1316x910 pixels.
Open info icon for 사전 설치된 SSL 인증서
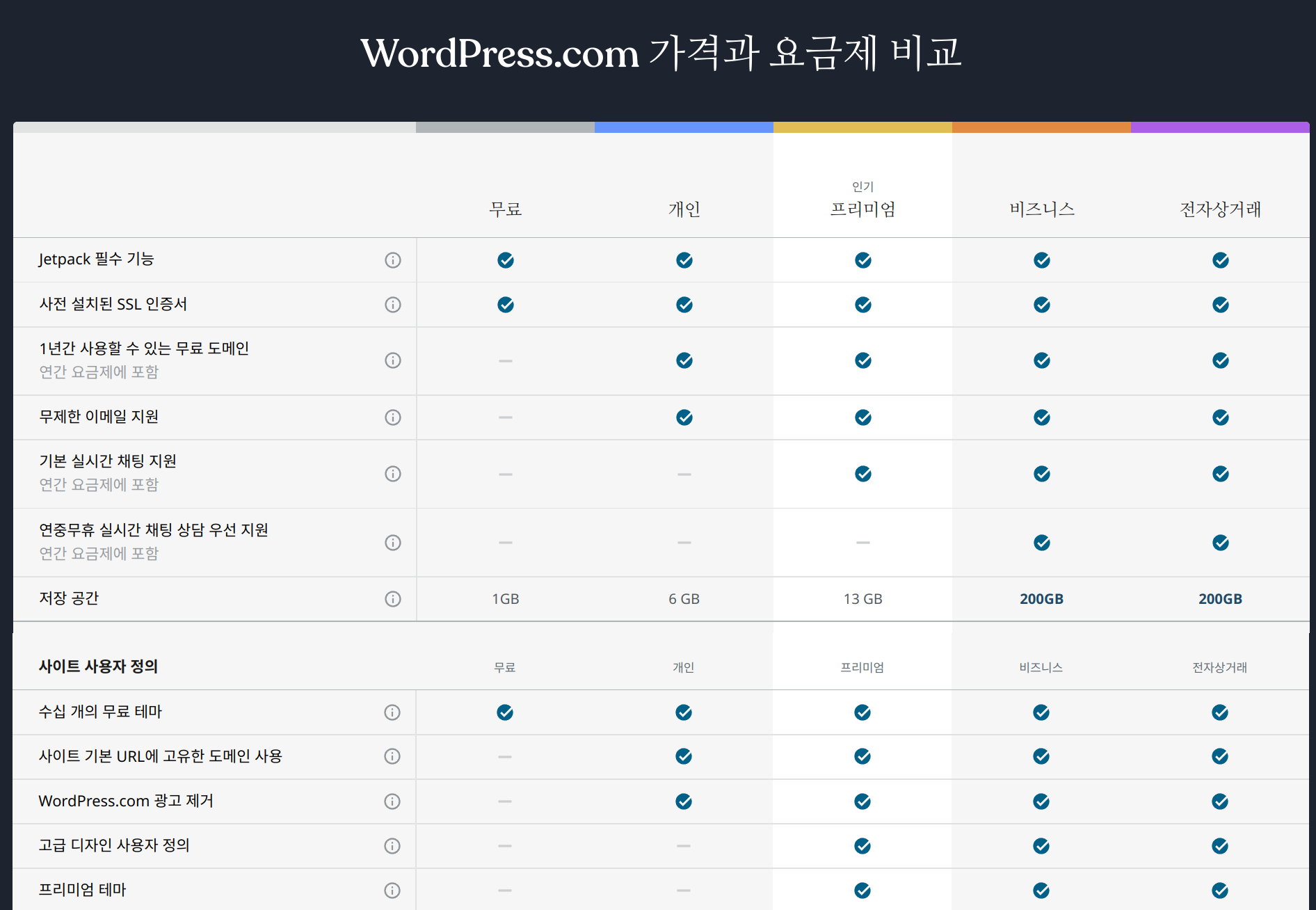(393, 305)
